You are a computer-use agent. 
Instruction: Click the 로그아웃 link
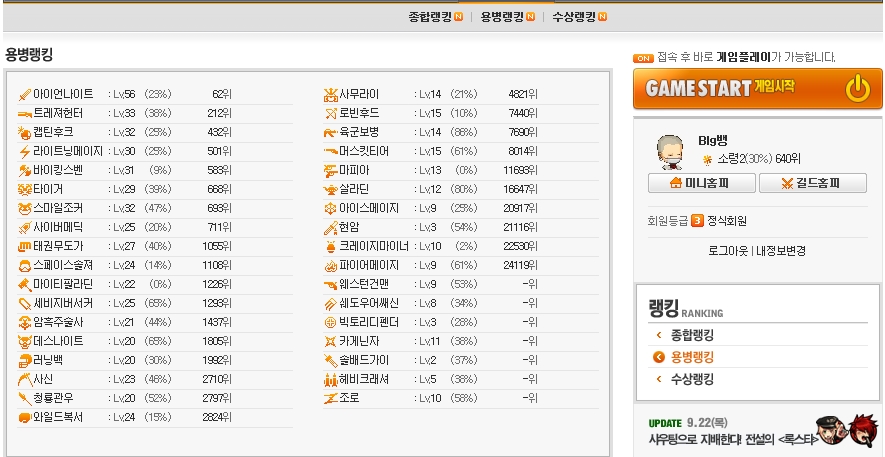click(x=728, y=251)
